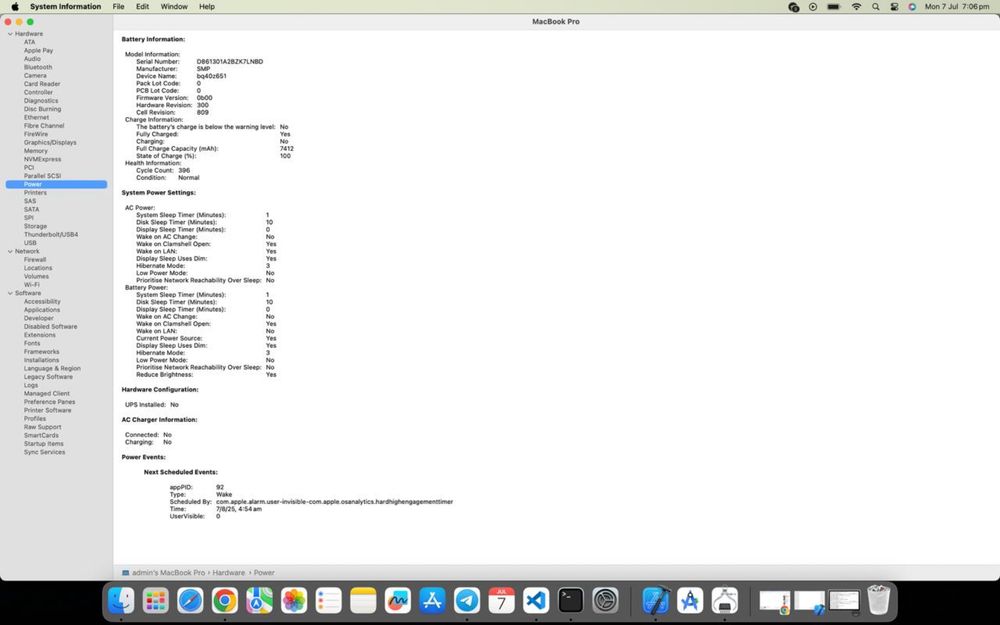Open the Maps app in the Dock
This screenshot has height=625, width=1000.
pyautogui.click(x=259, y=600)
